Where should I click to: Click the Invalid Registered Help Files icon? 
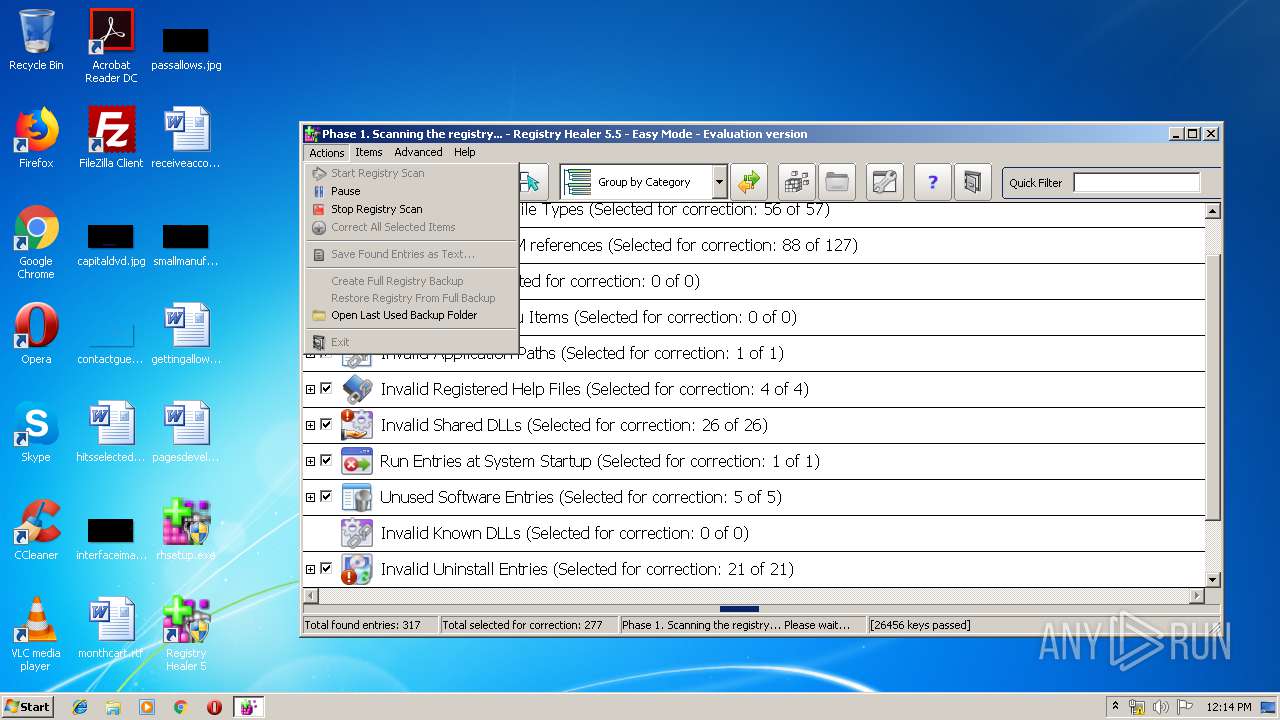click(x=357, y=389)
